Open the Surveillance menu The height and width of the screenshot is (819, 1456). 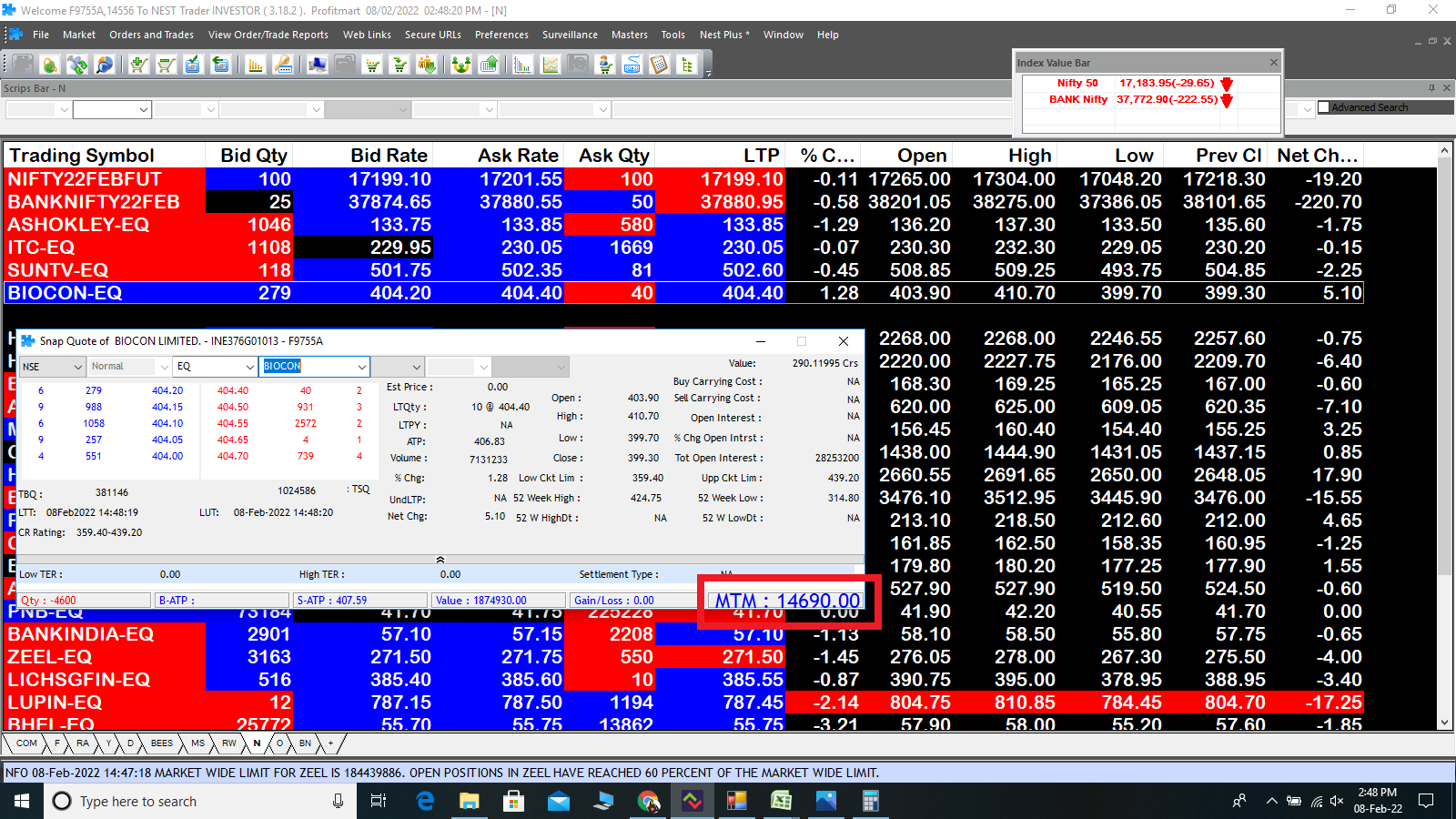click(570, 35)
